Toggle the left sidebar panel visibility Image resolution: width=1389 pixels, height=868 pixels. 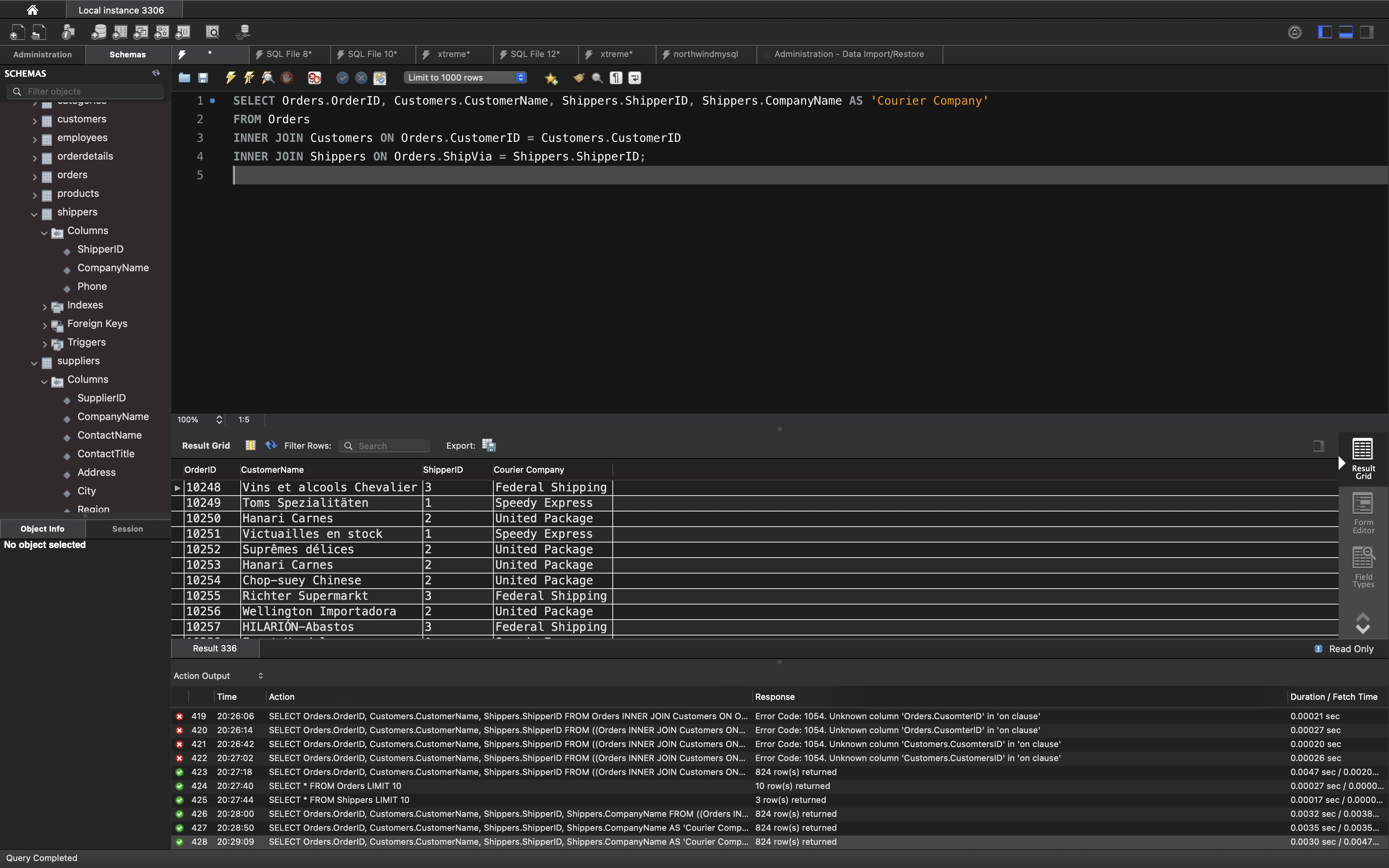pyautogui.click(x=1325, y=32)
